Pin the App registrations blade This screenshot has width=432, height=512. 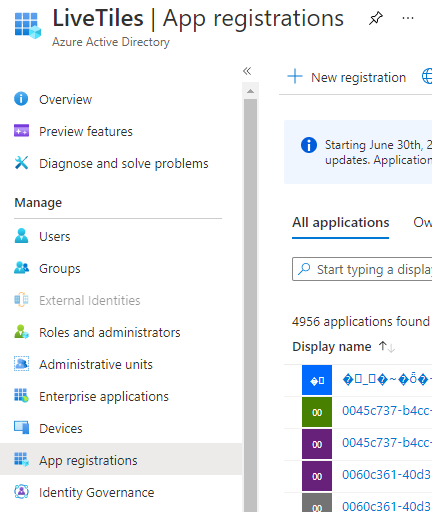[x=376, y=18]
